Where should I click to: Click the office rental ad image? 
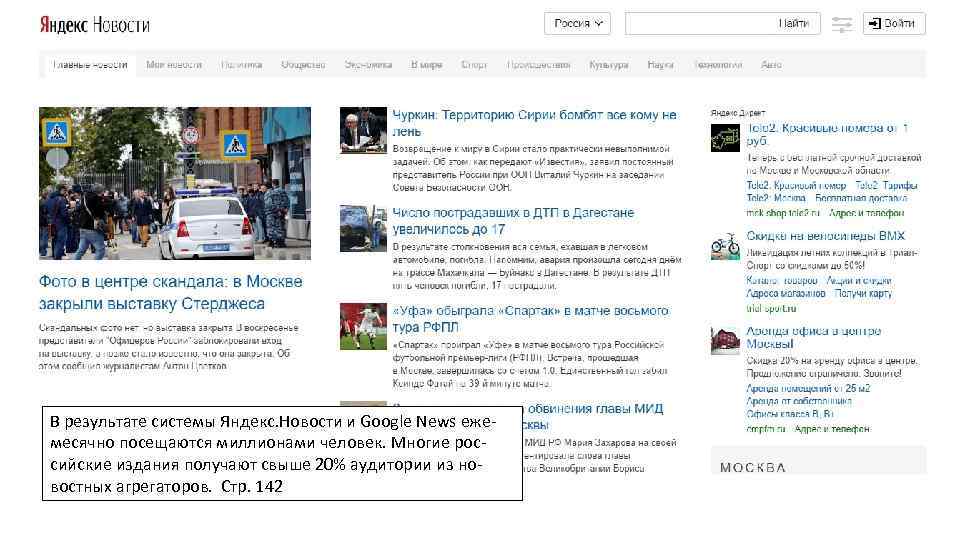tap(725, 341)
